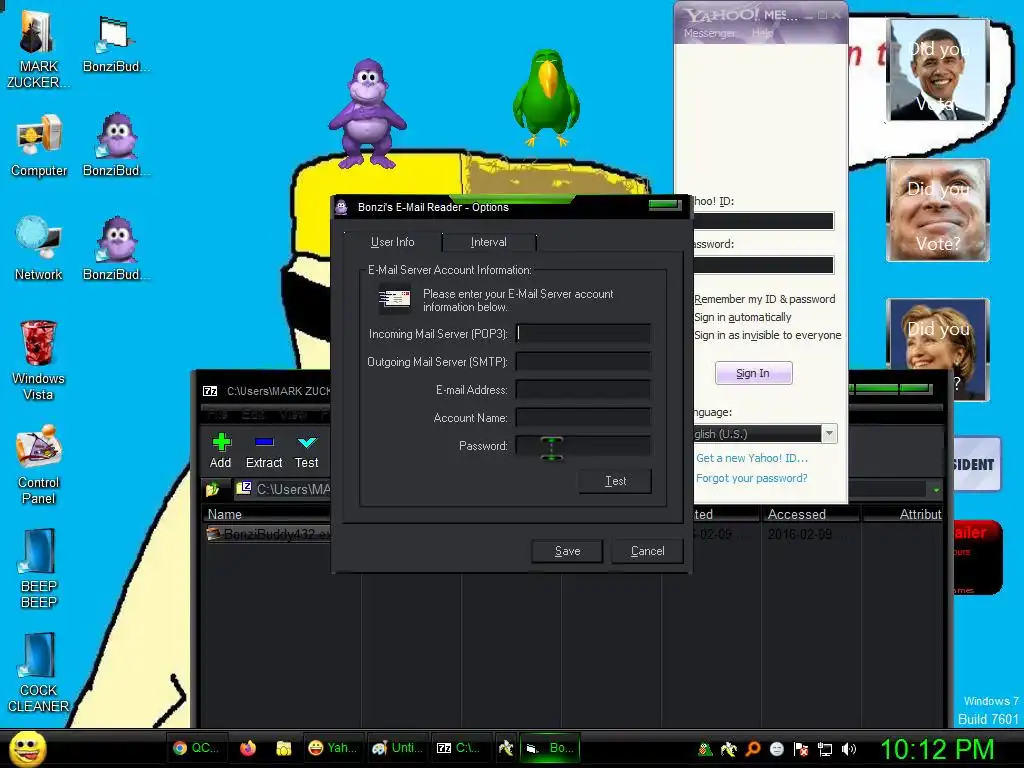1024x768 pixels.
Task: Select the BonziBuddy432 file row in 7-Zip
Action: pos(268,534)
